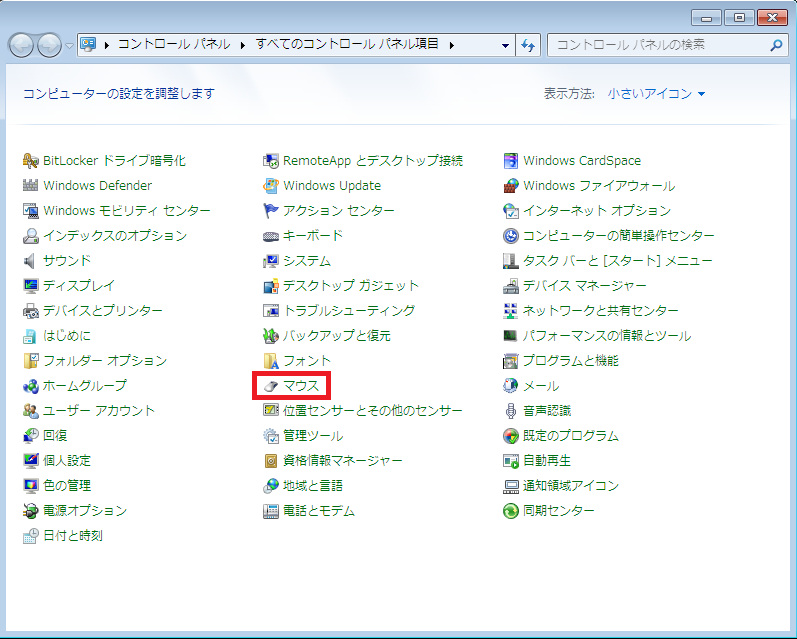797x639 pixels.
Task: Open the 色の管理 link
Action: [x=67, y=485]
